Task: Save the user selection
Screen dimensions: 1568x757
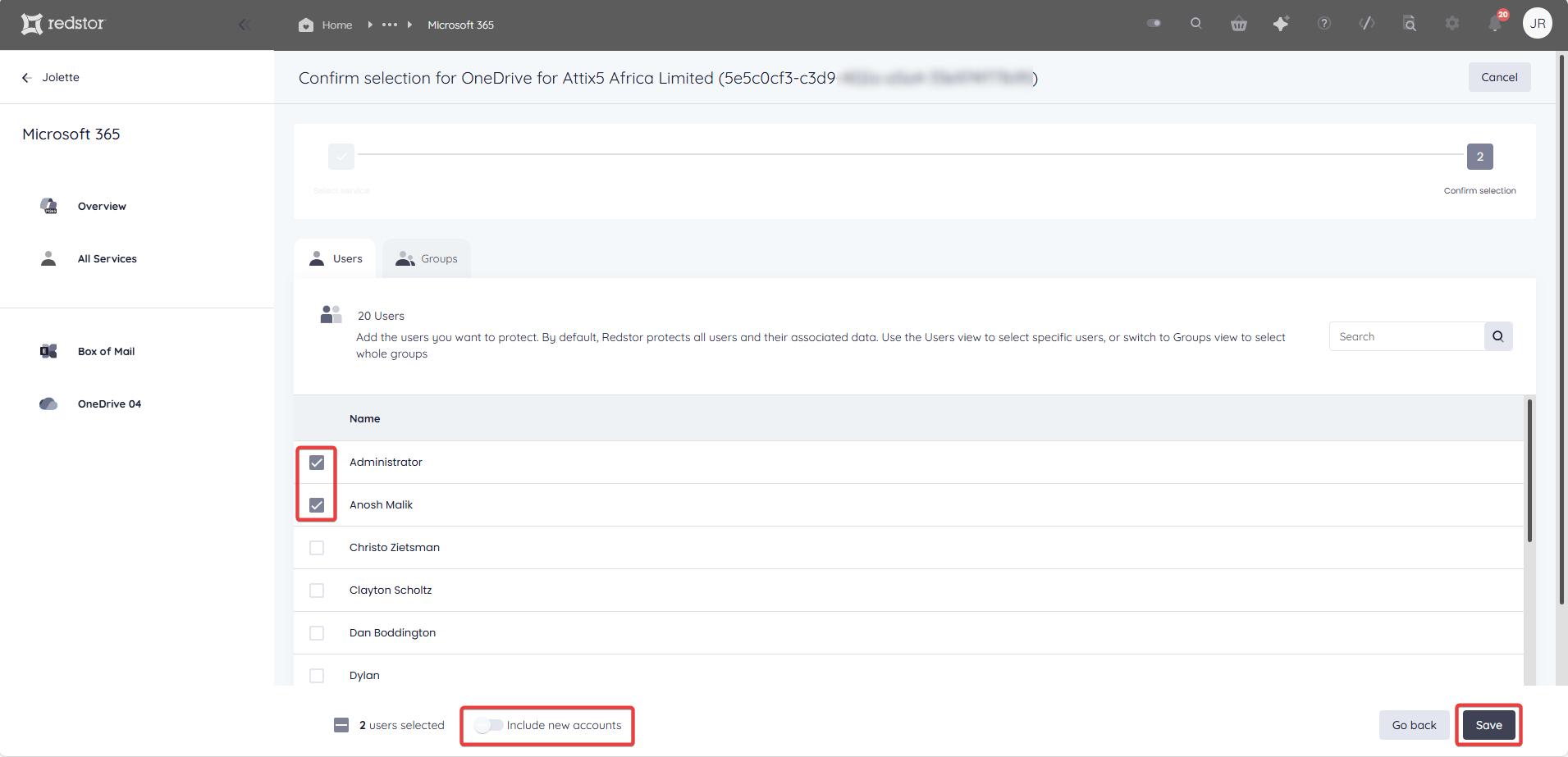Action: (x=1488, y=725)
